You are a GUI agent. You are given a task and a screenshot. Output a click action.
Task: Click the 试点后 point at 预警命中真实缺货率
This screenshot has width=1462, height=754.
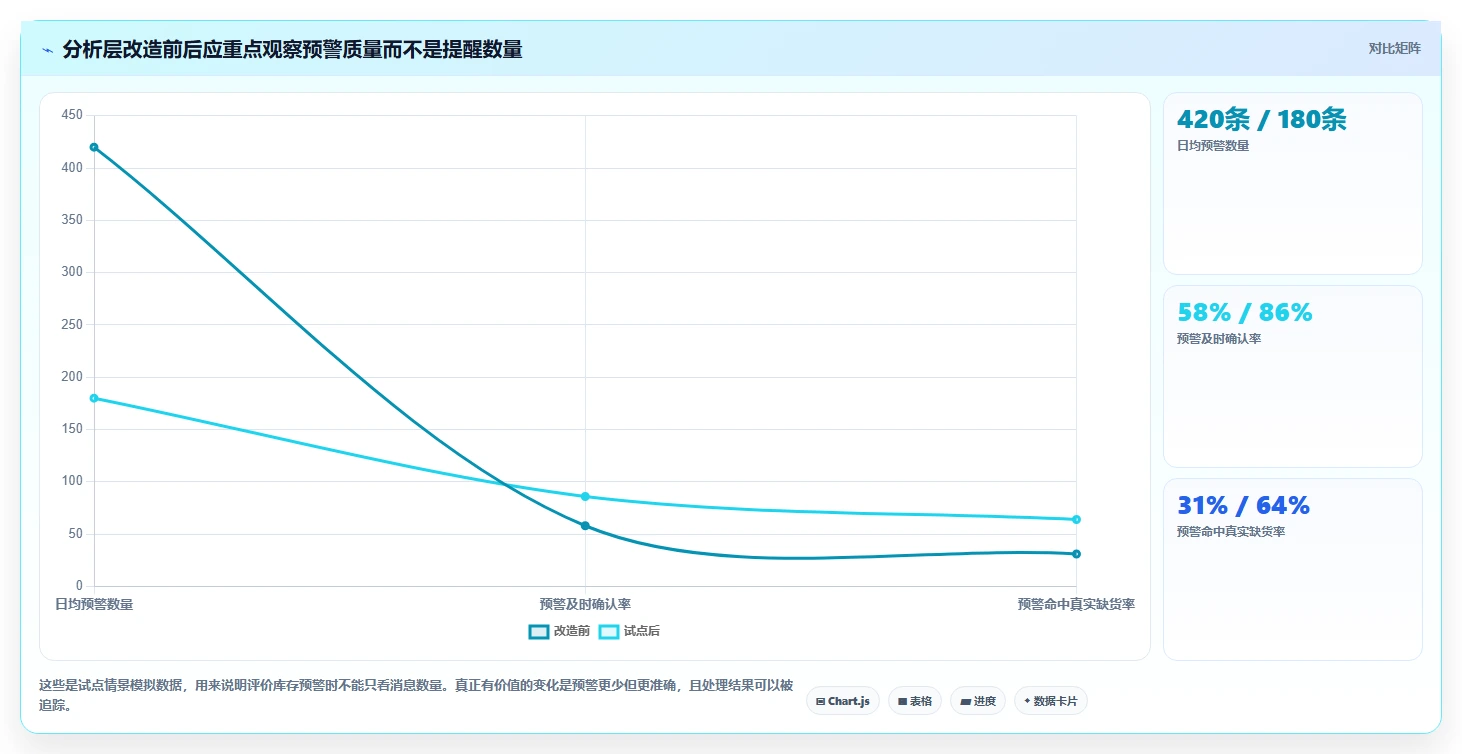(1076, 519)
